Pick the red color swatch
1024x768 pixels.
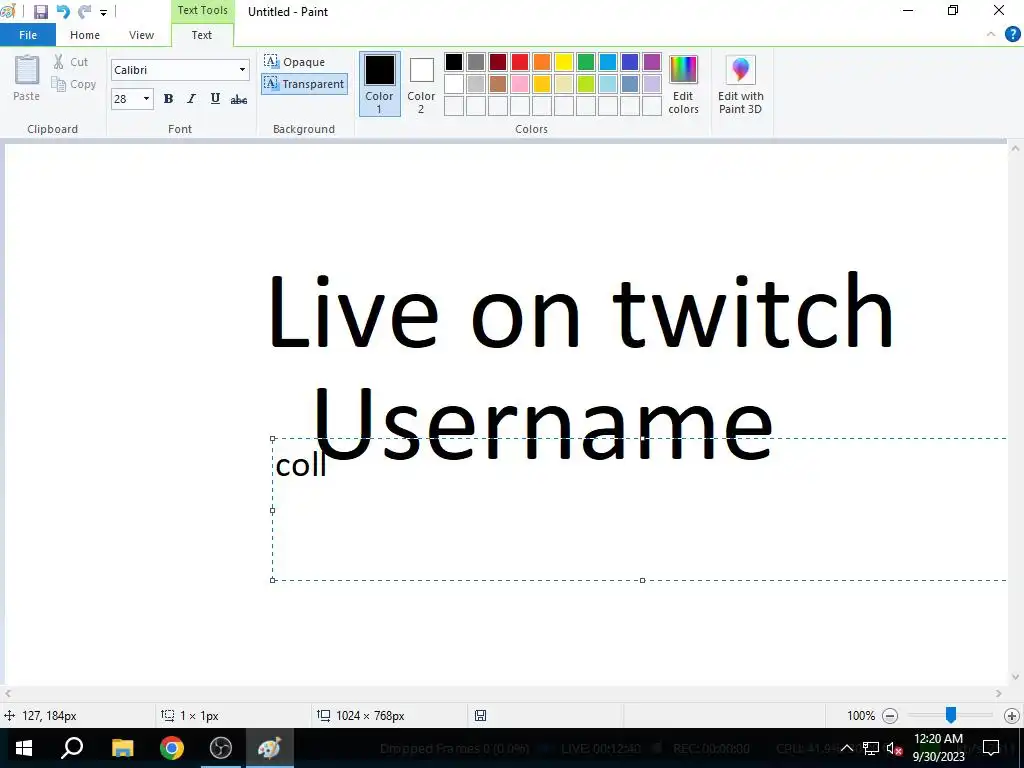tap(520, 62)
